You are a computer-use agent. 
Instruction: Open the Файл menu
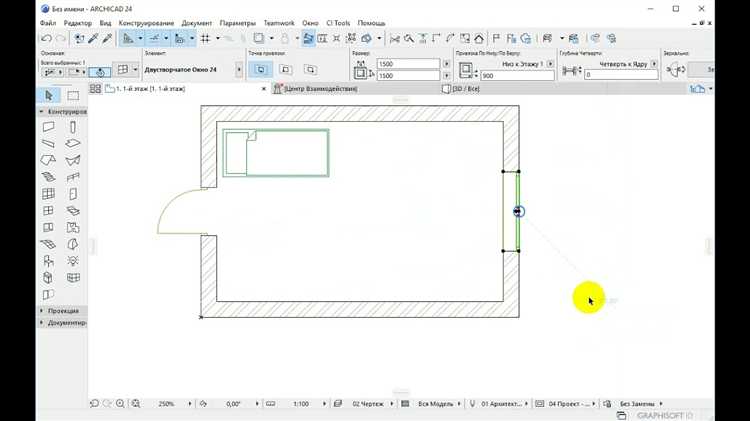pos(48,23)
